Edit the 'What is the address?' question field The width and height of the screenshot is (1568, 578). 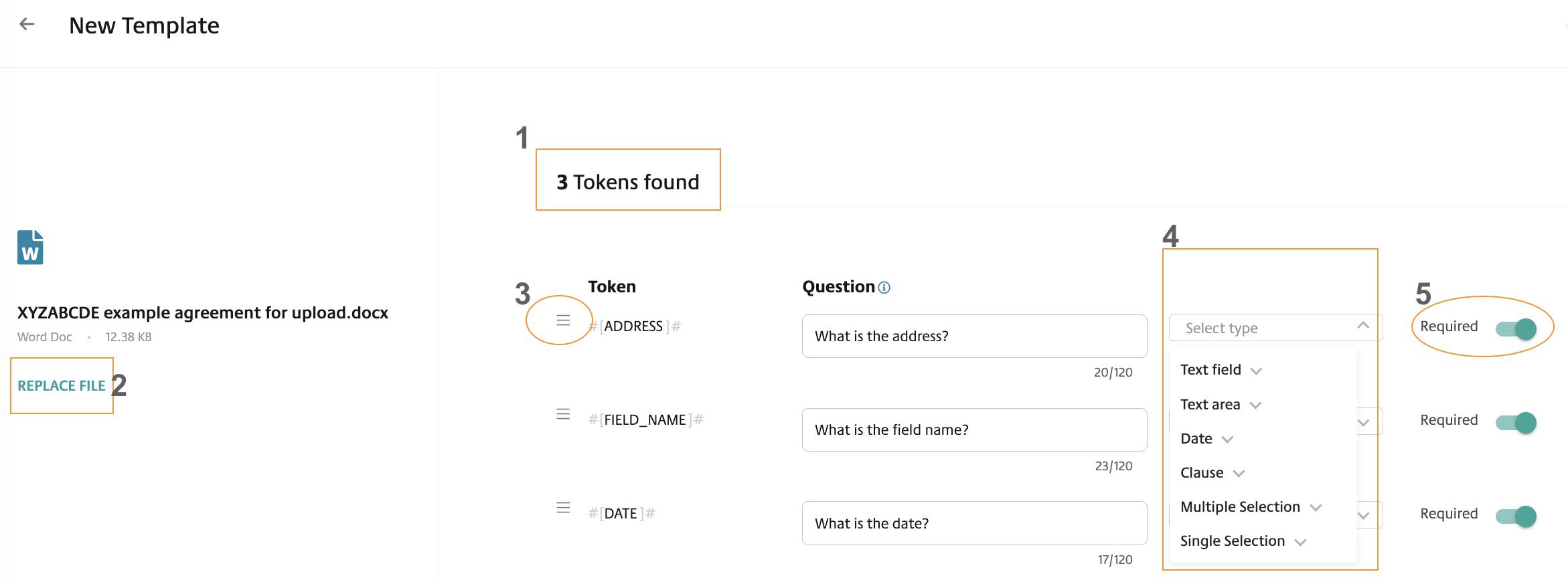pos(974,336)
